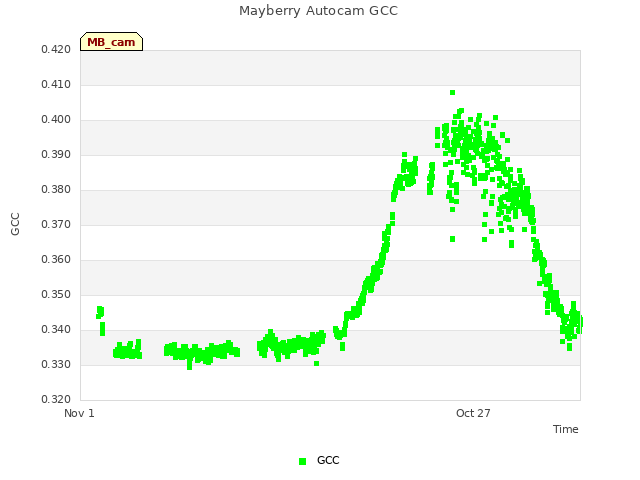Screen dimensions: 640x480
Task: Click the Nov 1 axis label
Action: 79,413
